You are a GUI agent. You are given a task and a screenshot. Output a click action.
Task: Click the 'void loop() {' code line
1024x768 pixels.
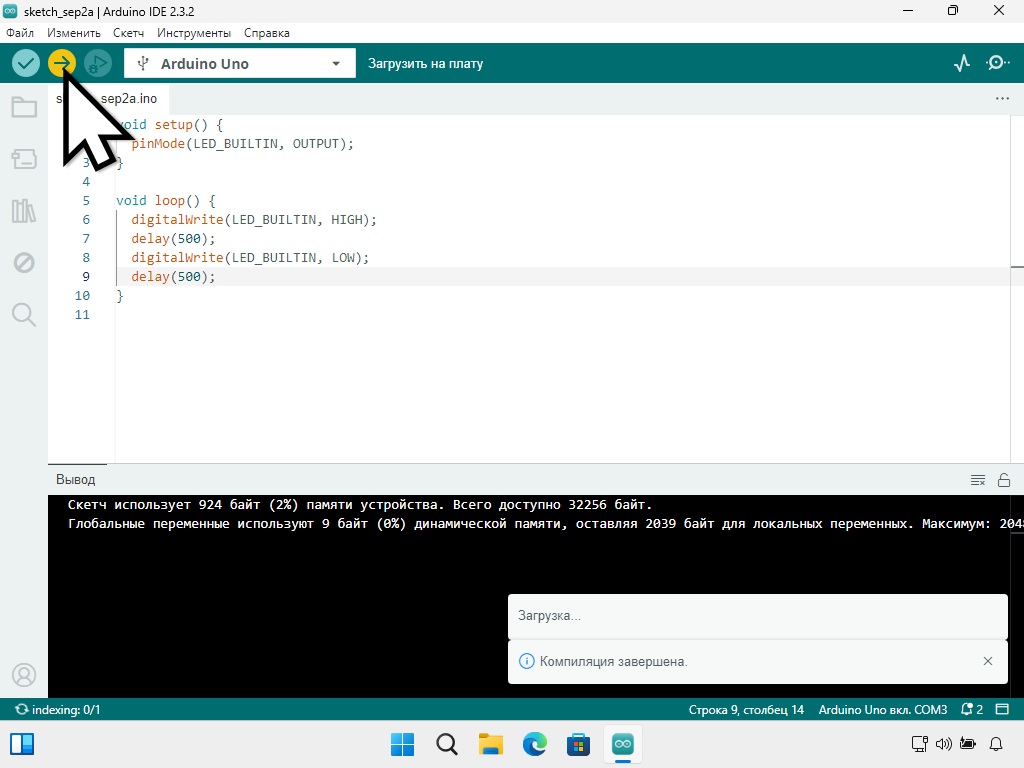point(166,200)
